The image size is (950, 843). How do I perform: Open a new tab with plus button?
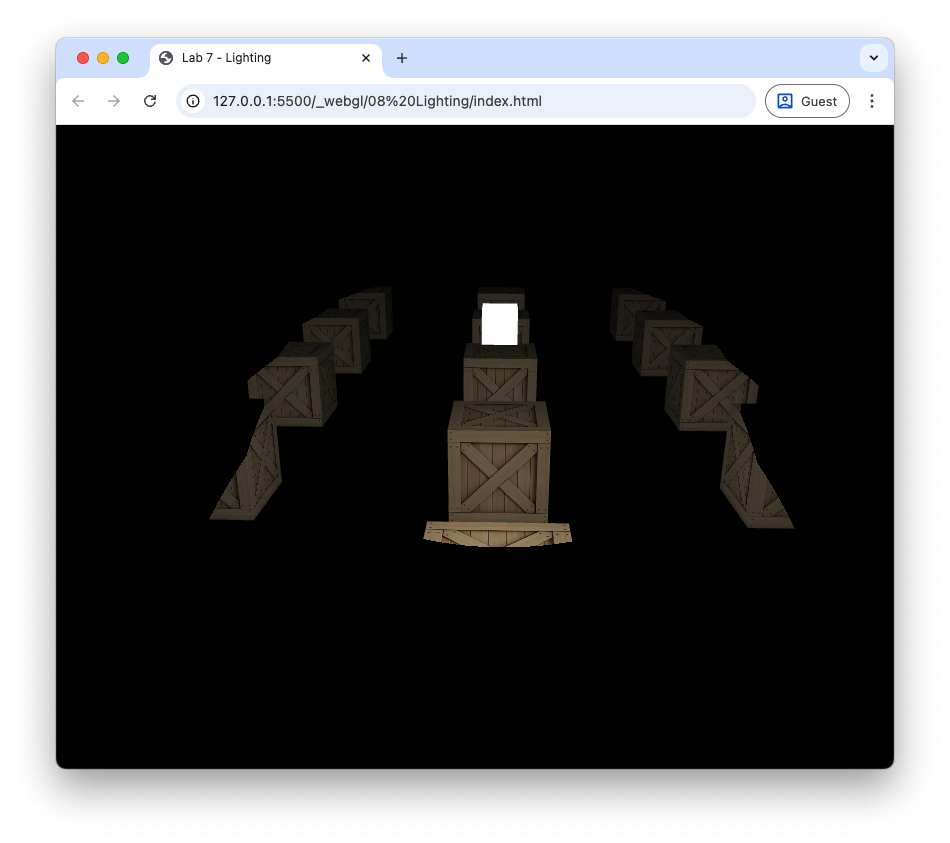point(402,58)
